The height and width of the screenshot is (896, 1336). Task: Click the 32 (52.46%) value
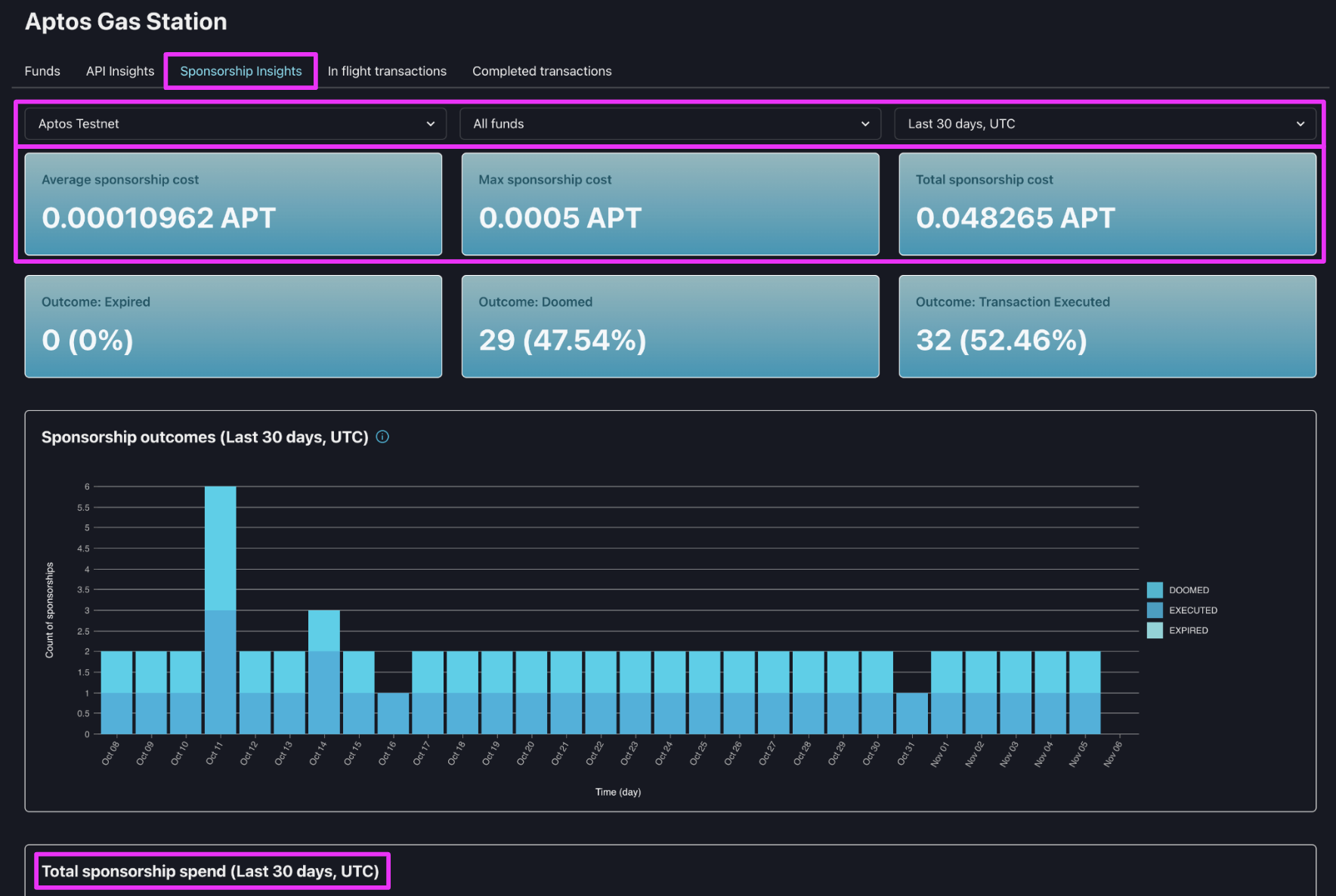click(1001, 341)
